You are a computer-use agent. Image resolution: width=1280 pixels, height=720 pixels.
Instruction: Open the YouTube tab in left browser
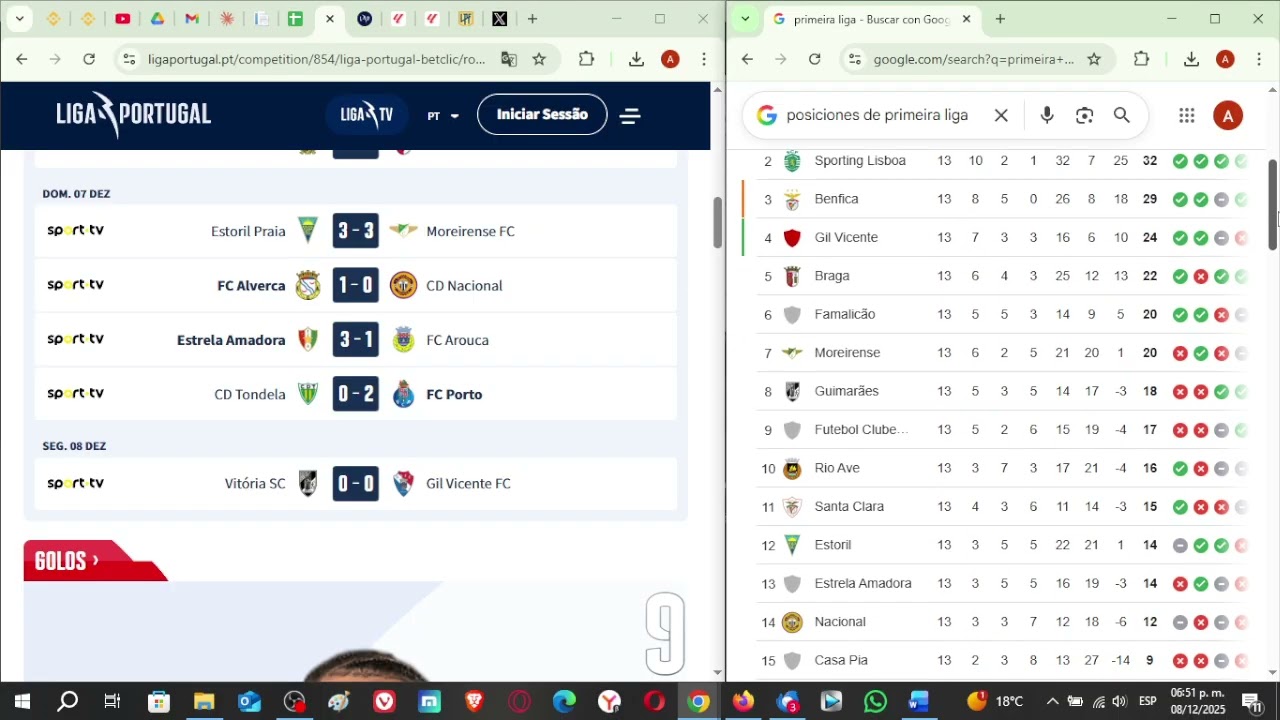pyautogui.click(x=123, y=19)
